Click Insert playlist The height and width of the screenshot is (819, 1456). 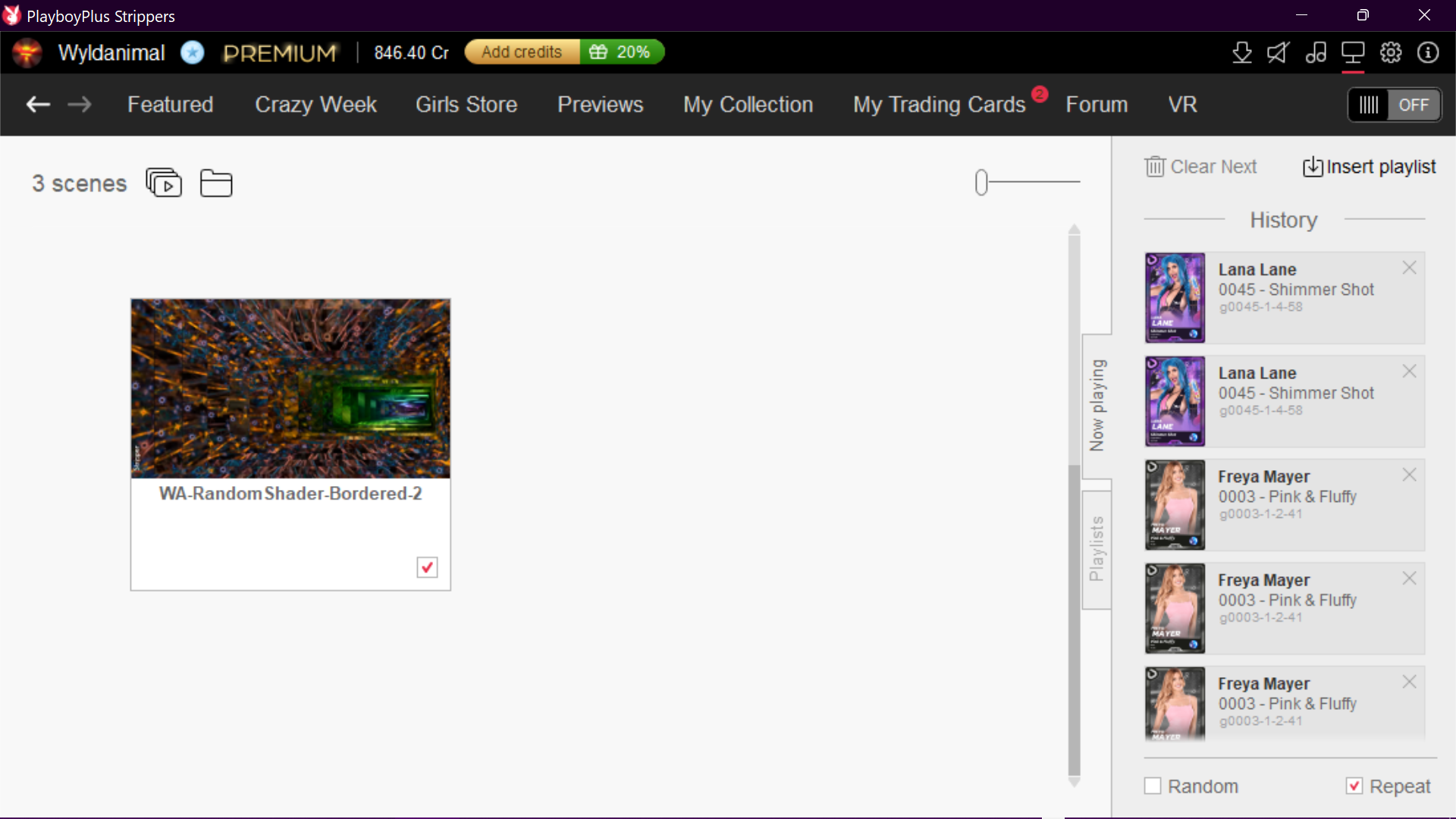point(1370,167)
